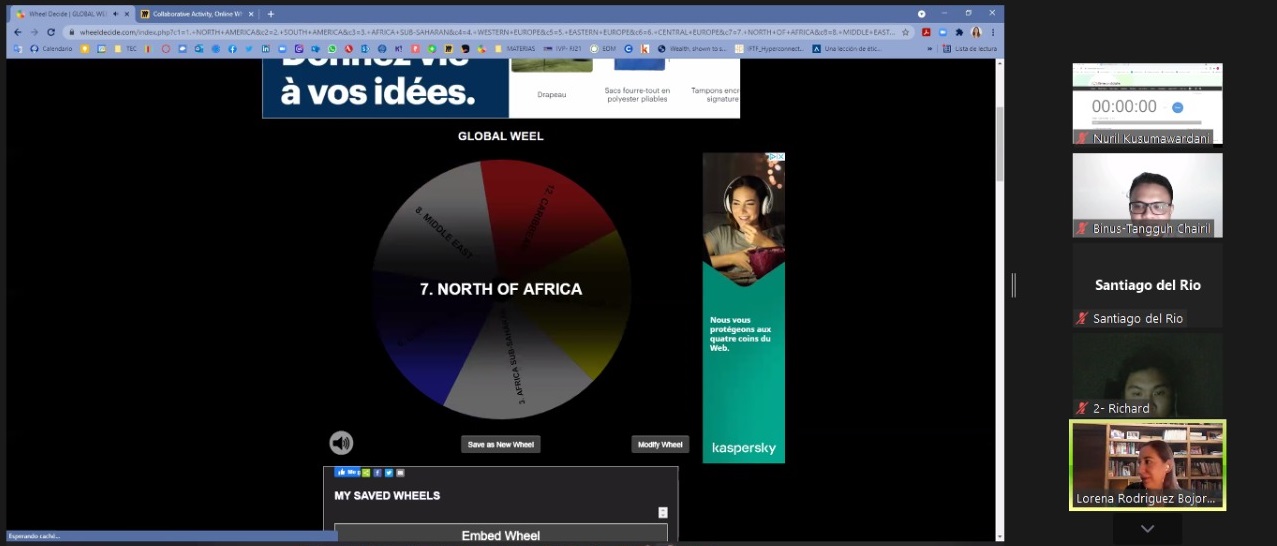Click the Save as New Wheel button
Viewport: 1277px width, 546px height.
[x=500, y=444]
